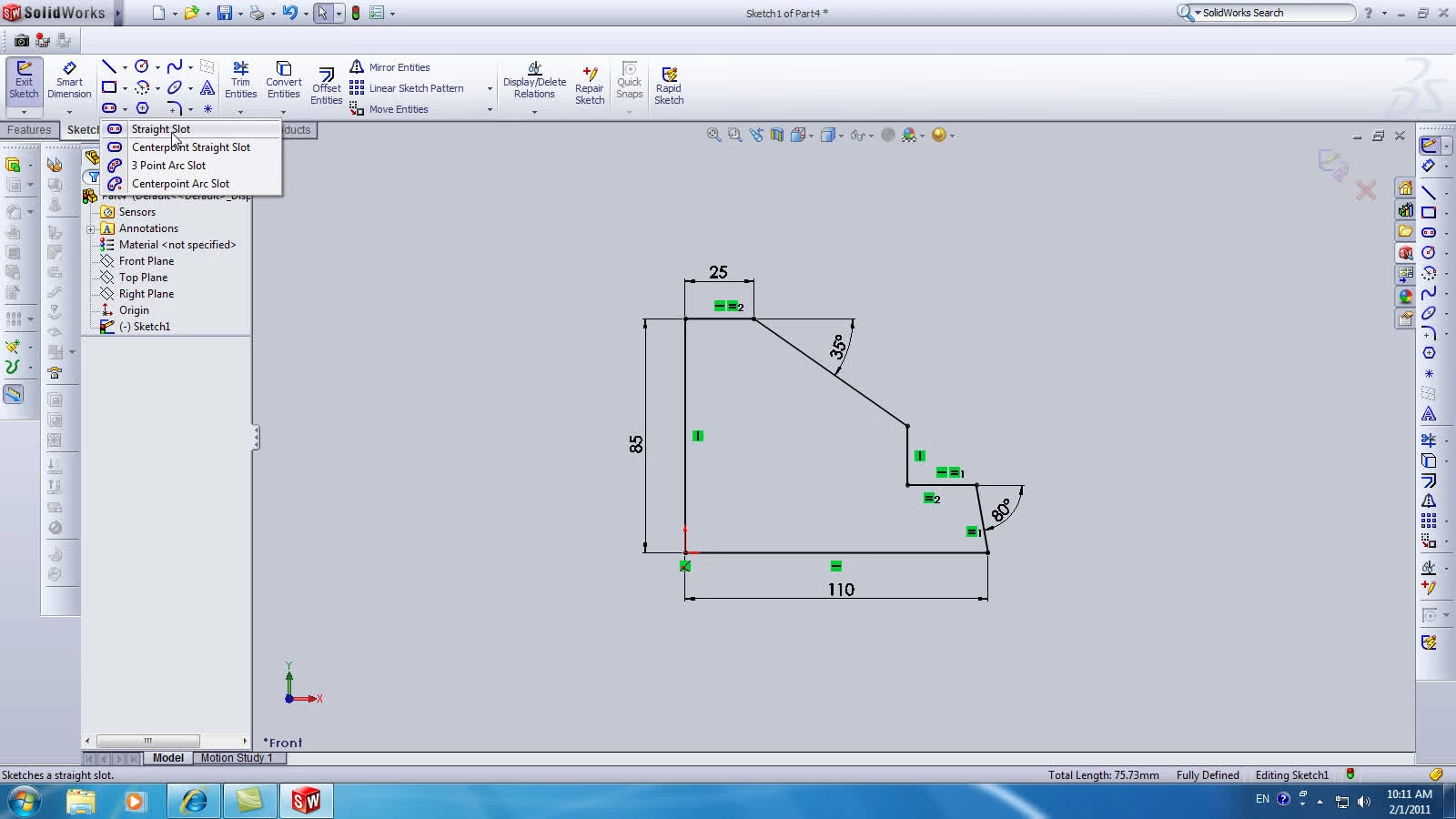Click Linear Sketch Pattern

click(x=407, y=88)
